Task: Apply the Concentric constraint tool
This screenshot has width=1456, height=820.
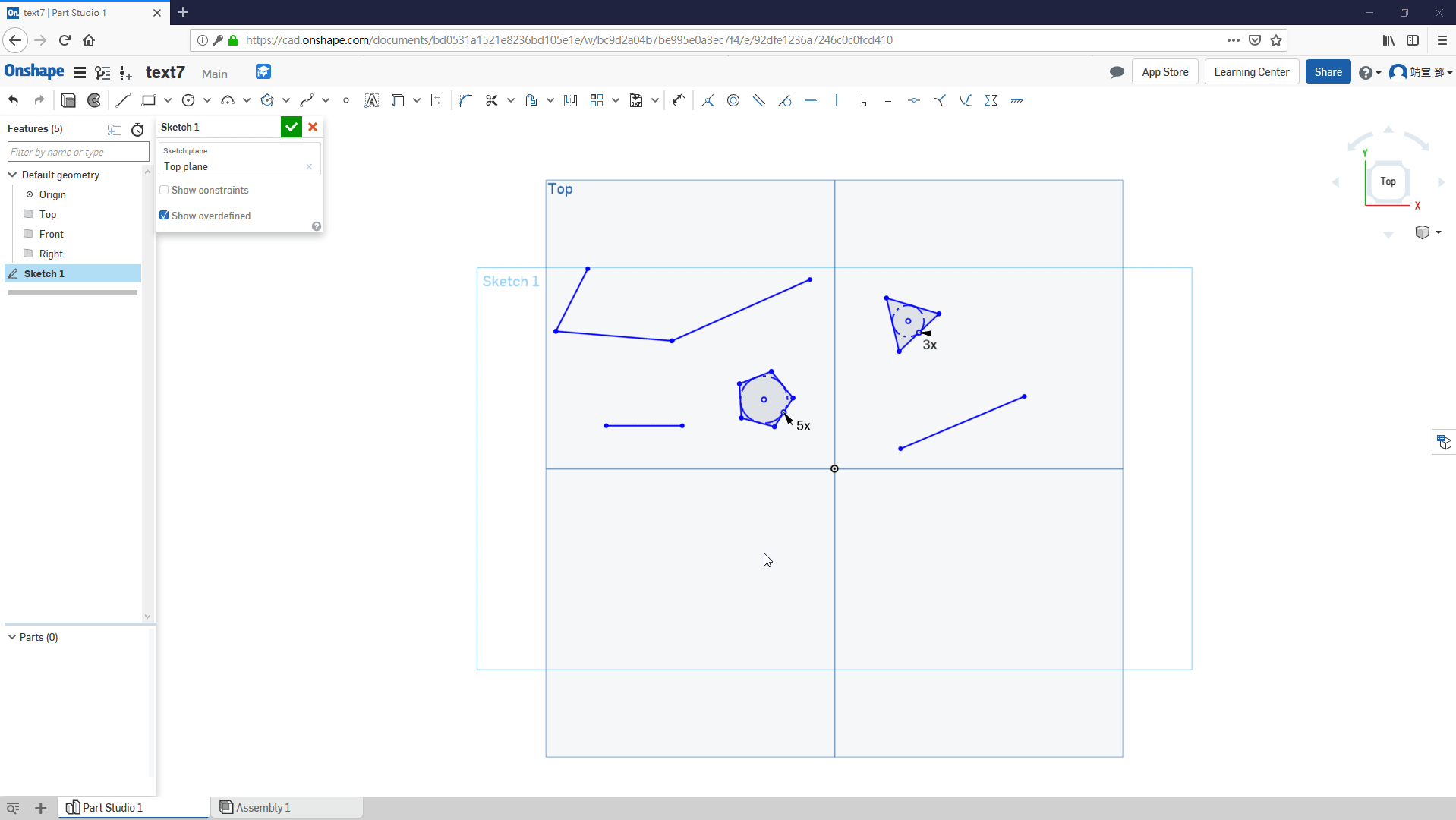Action: coord(733,100)
